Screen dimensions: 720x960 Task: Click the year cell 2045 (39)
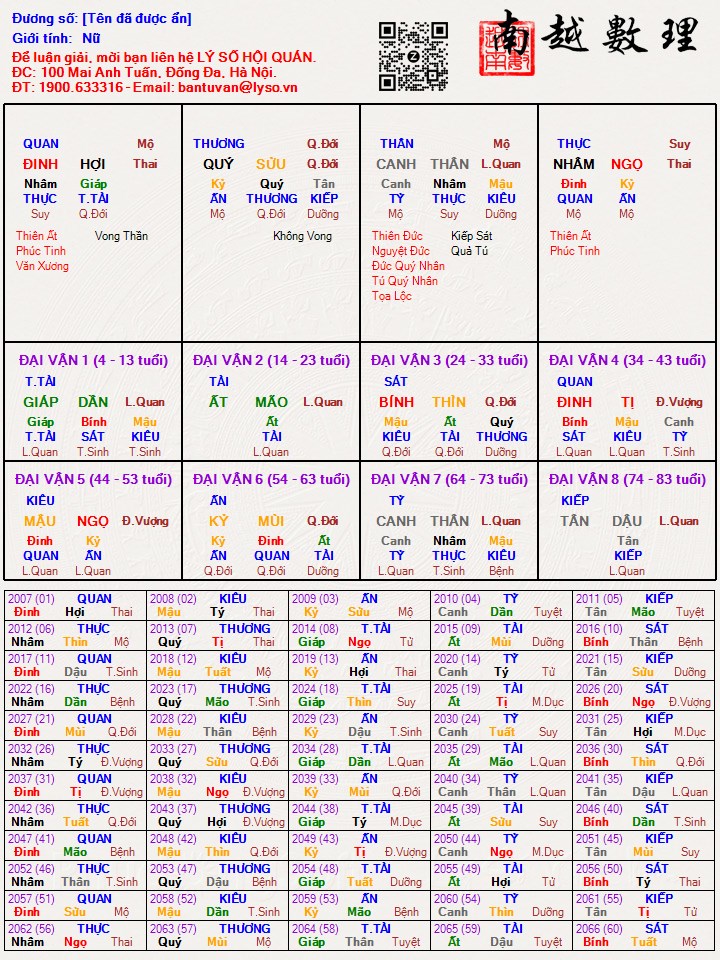(501, 816)
